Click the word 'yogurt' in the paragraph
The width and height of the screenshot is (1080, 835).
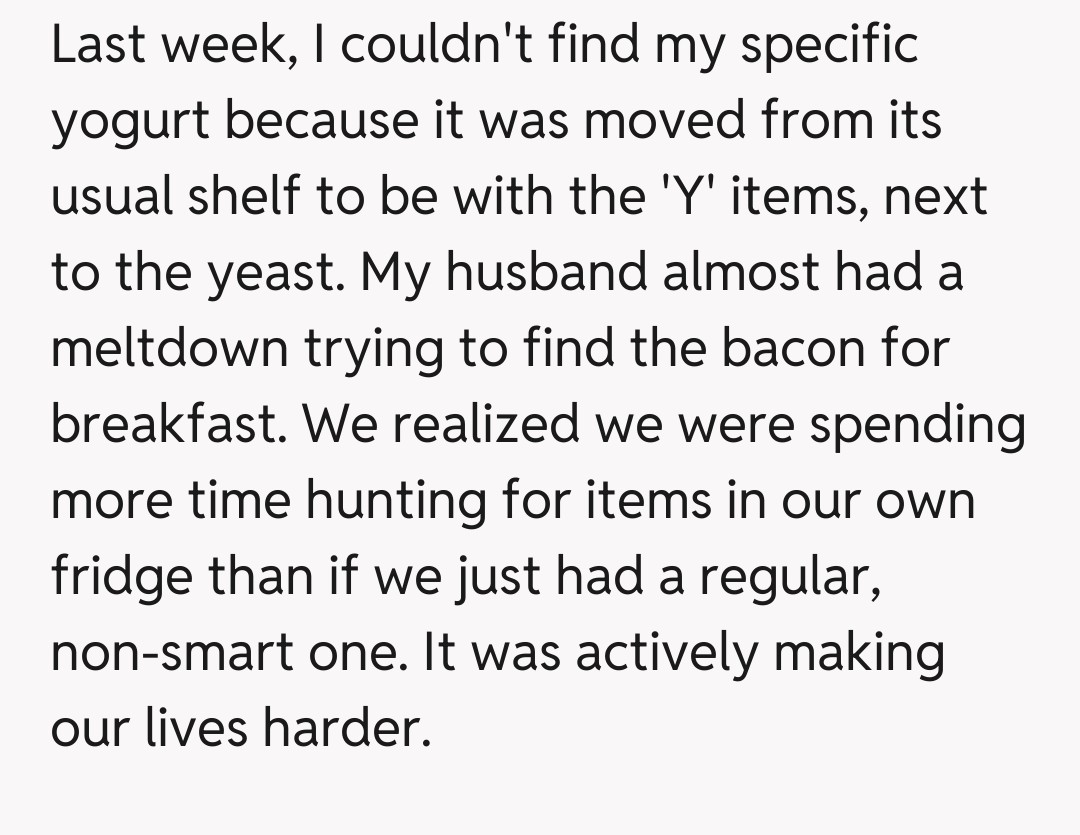pyautogui.click(x=129, y=122)
